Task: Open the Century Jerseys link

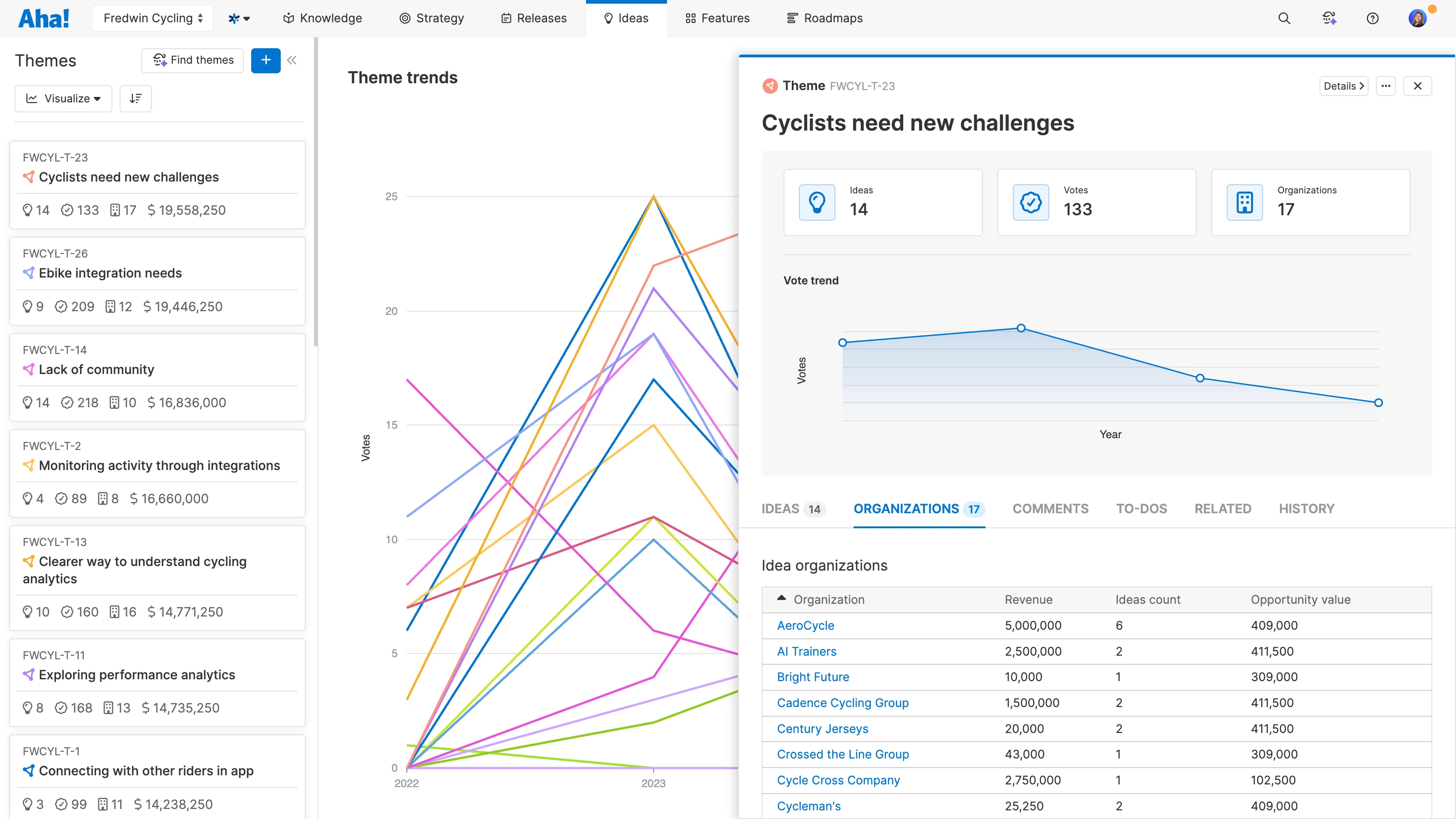Action: pyautogui.click(x=822, y=728)
